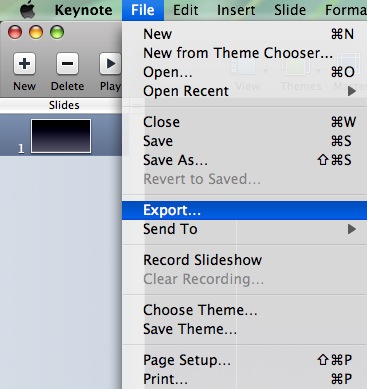Open the Apple menu

[x=27, y=10]
